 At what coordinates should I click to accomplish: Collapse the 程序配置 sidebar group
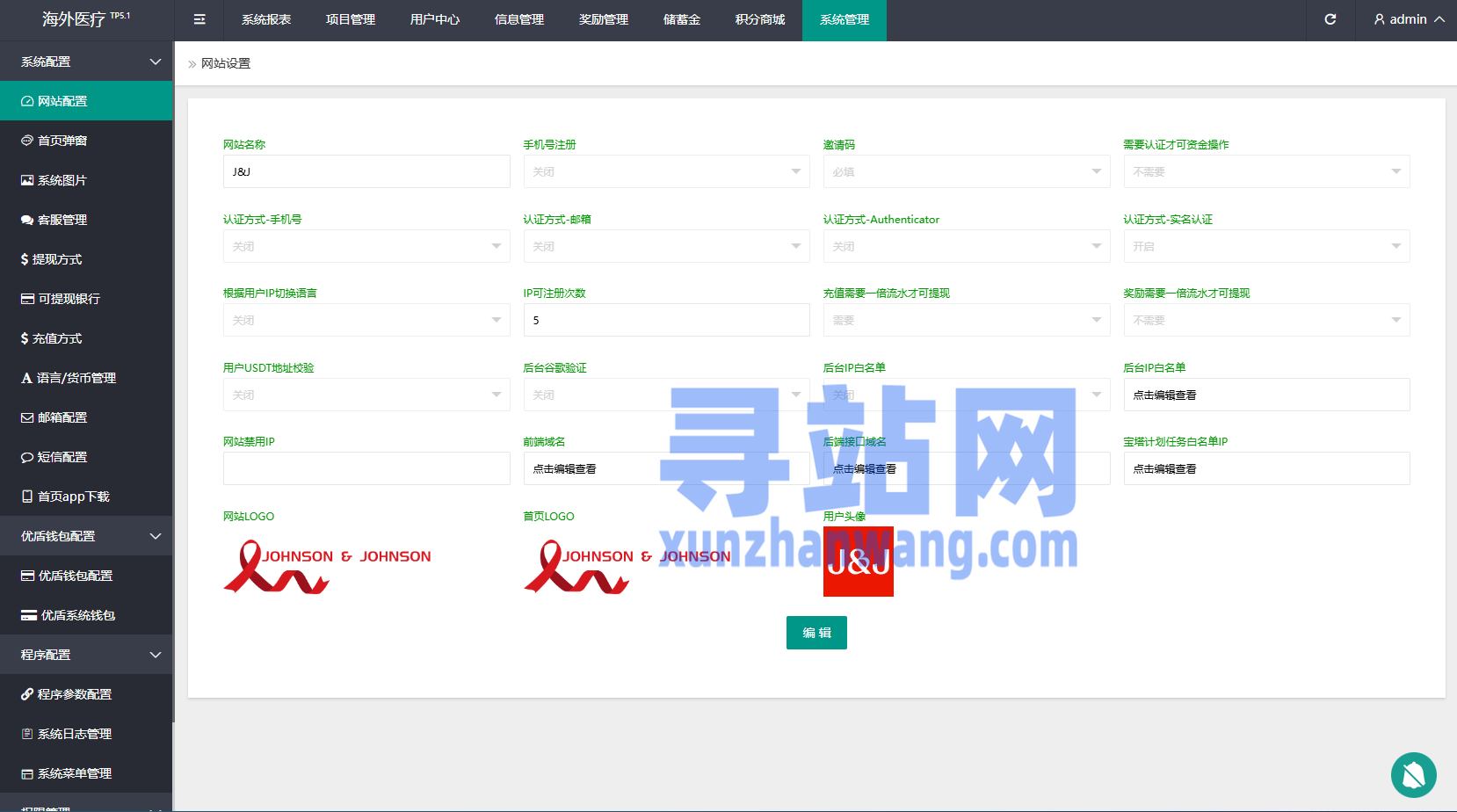coord(86,655)
